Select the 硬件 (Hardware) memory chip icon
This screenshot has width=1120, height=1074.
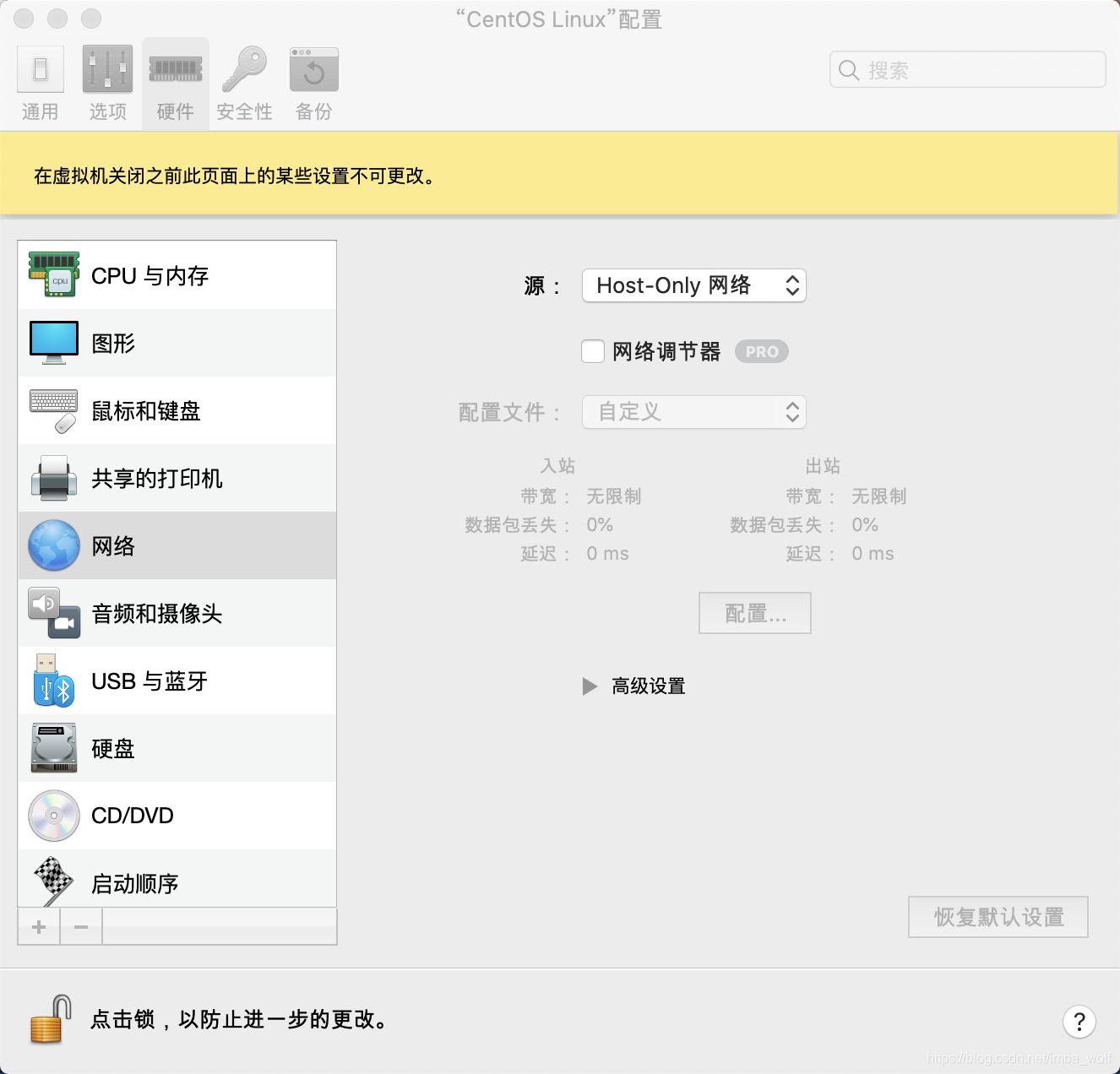pos(176,69)
